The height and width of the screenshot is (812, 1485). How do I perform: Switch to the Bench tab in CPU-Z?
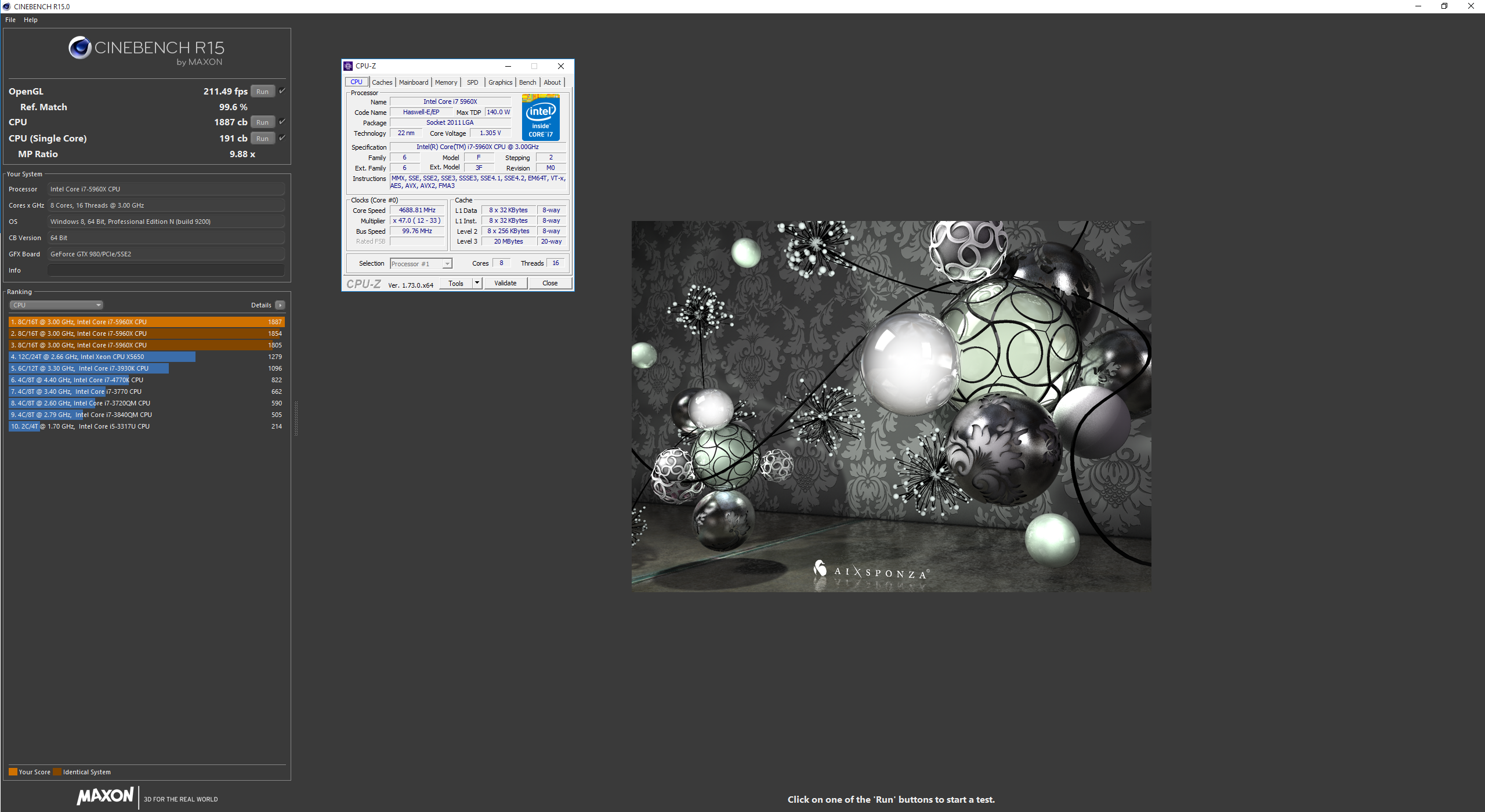[x=527, y=82]
